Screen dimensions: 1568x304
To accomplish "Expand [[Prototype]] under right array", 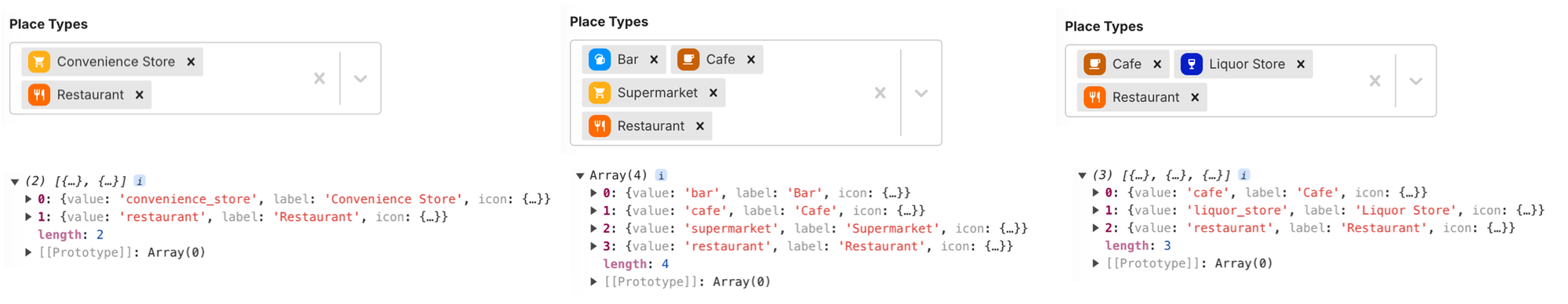I will coord(1096,263).
